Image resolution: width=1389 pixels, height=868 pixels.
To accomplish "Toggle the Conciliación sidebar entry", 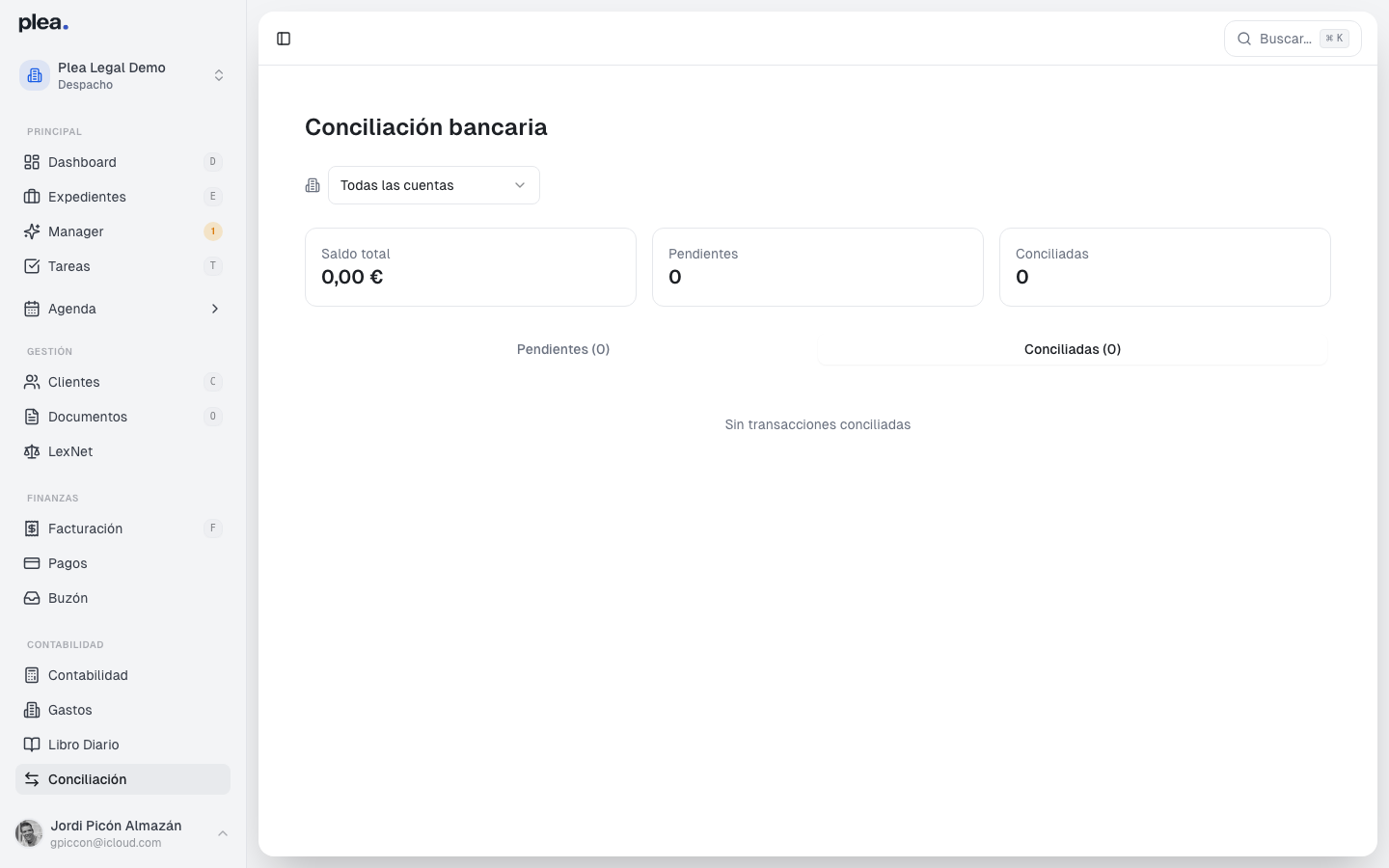I will pos(123,778).
